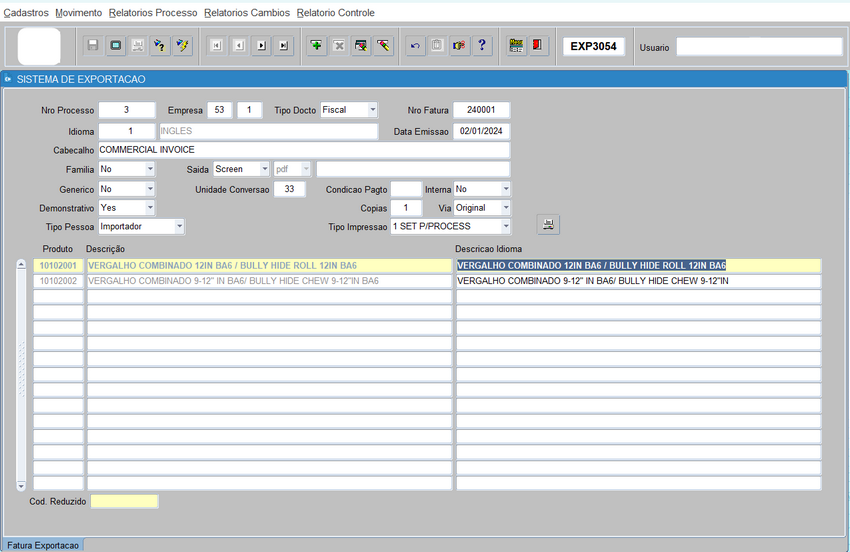Click the Cod. Reduzido yellow field
850x552 pixels.
[124, 502]
